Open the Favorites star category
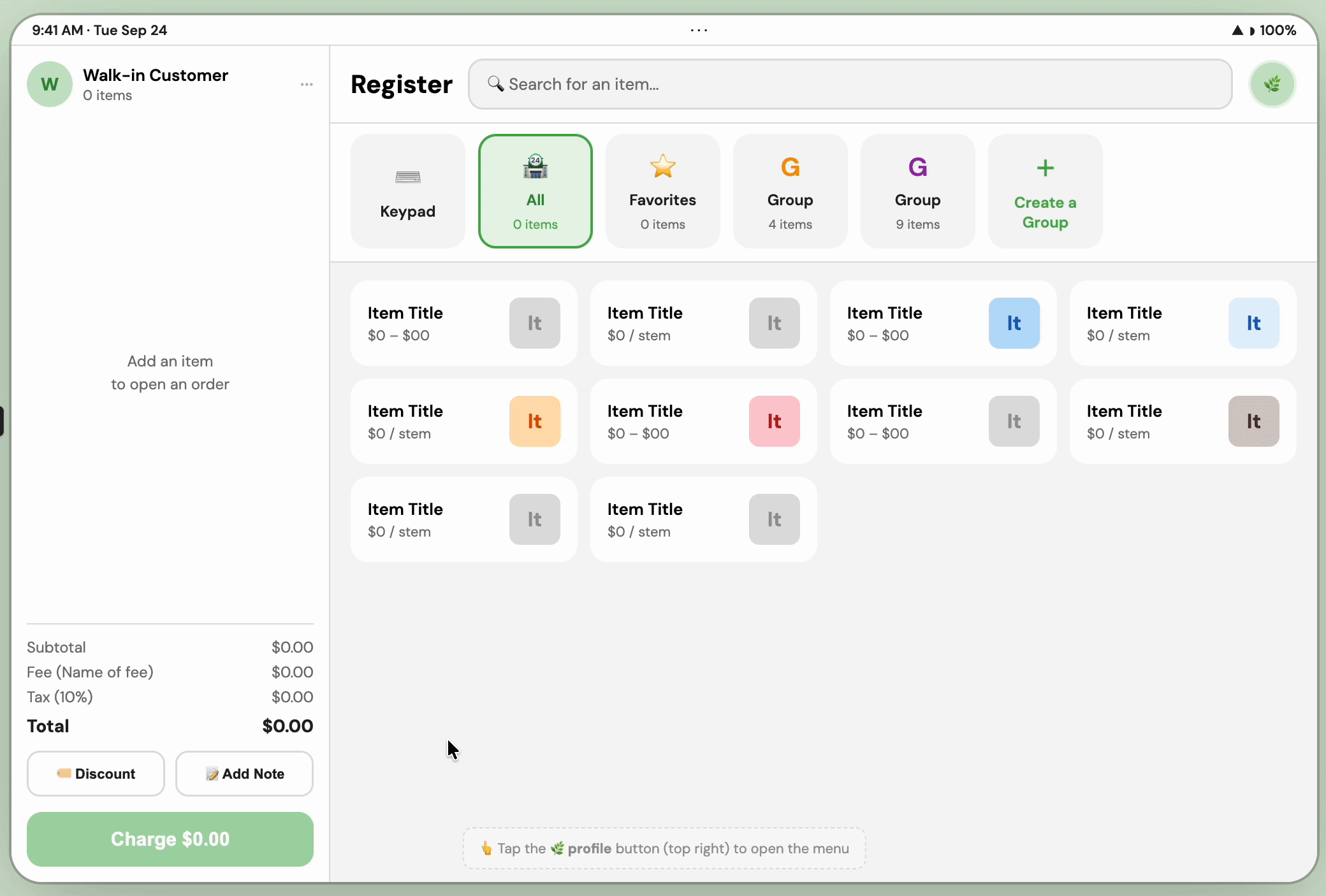1326x896 pixels. click(x=663, y=191)
